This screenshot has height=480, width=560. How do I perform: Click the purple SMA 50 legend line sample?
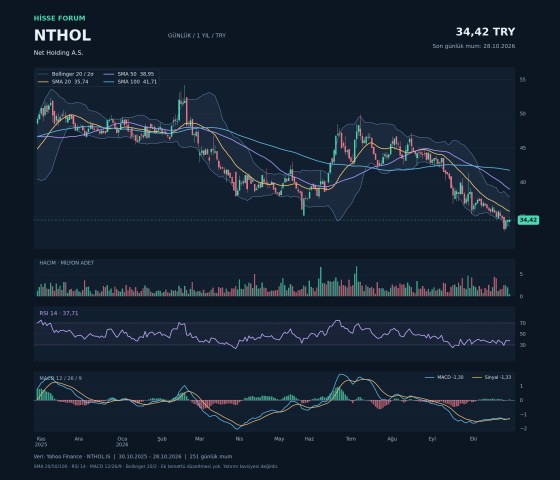pyautogui.click(x=109, y=74)
